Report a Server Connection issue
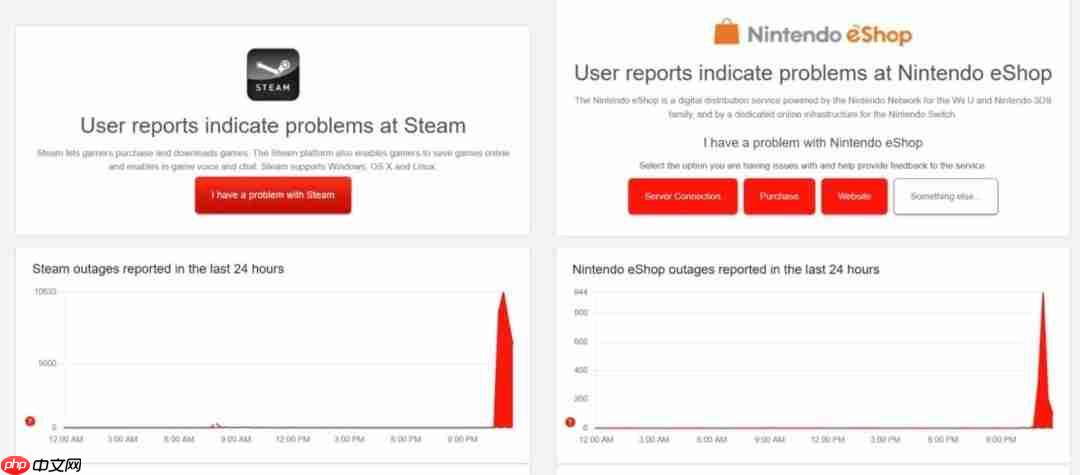The height and width of the screenshot is (475, 1080). click(x=682, y=197)
